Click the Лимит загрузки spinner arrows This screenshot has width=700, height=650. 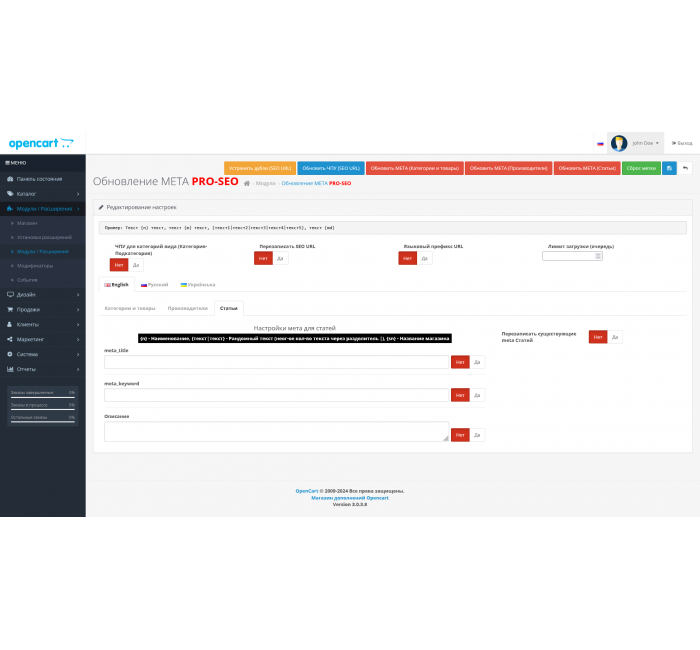598,256
